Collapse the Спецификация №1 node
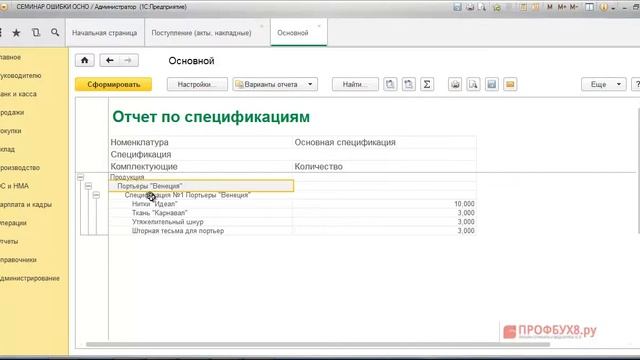 pyautogui.click(x=96, y=195)
